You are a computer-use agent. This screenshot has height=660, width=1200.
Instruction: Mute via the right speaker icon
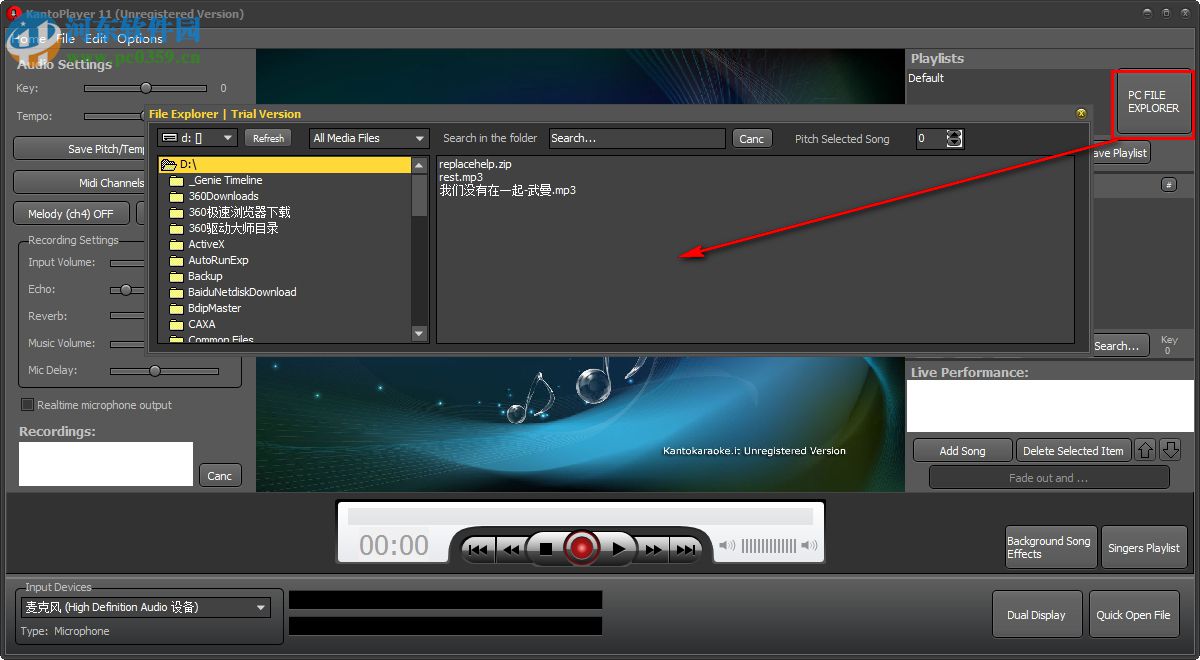click(x=809, y=546)
